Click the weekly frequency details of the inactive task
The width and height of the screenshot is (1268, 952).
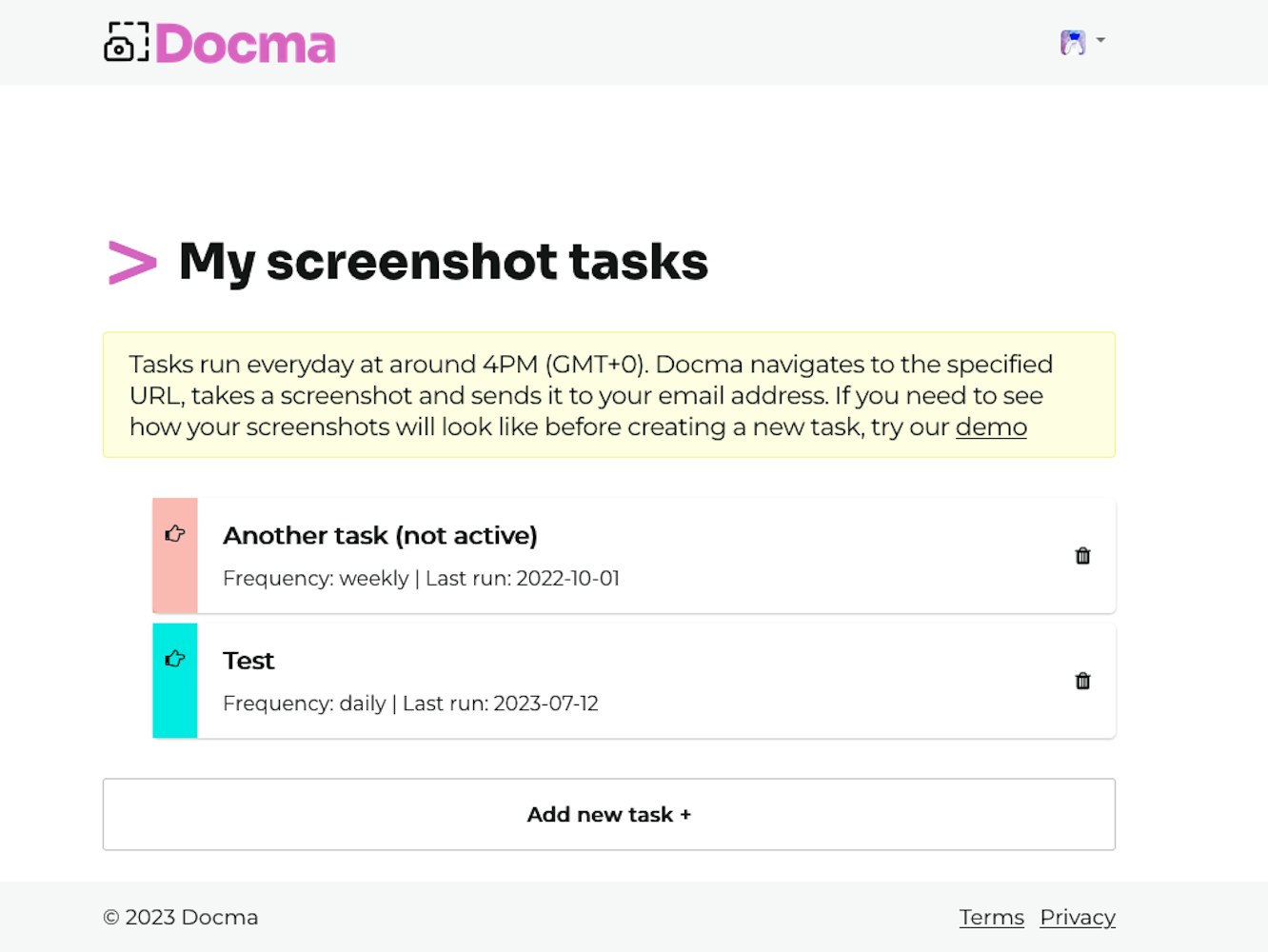pos(421,579)
